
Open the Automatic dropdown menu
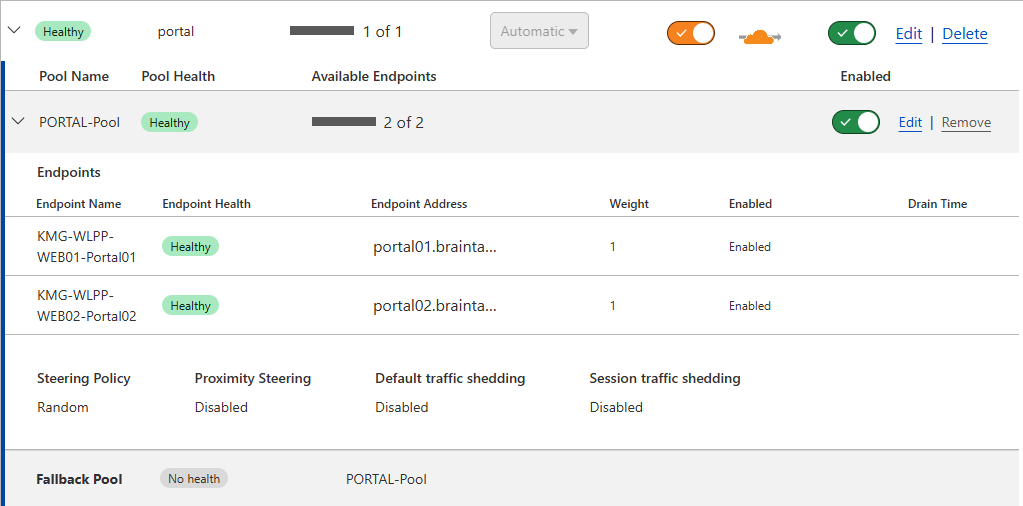click(539, 31)
